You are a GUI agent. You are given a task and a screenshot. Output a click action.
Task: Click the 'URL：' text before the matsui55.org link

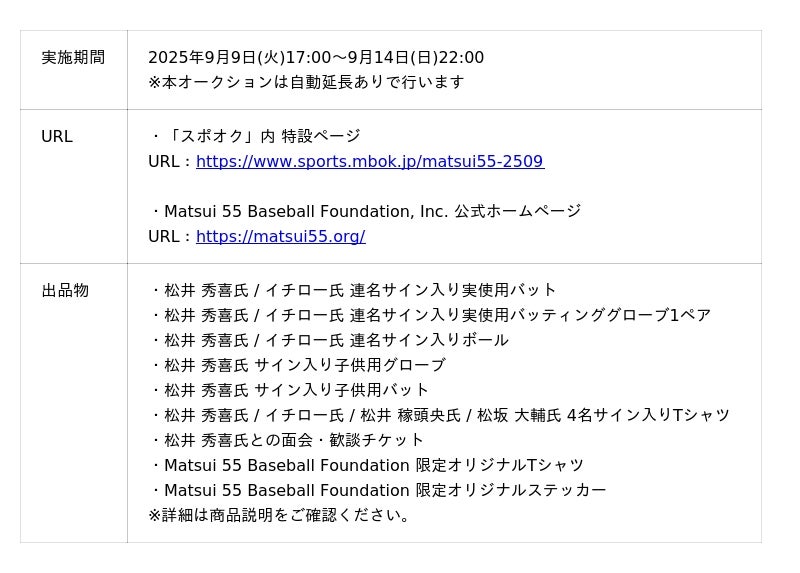click(x=170, y=237)
